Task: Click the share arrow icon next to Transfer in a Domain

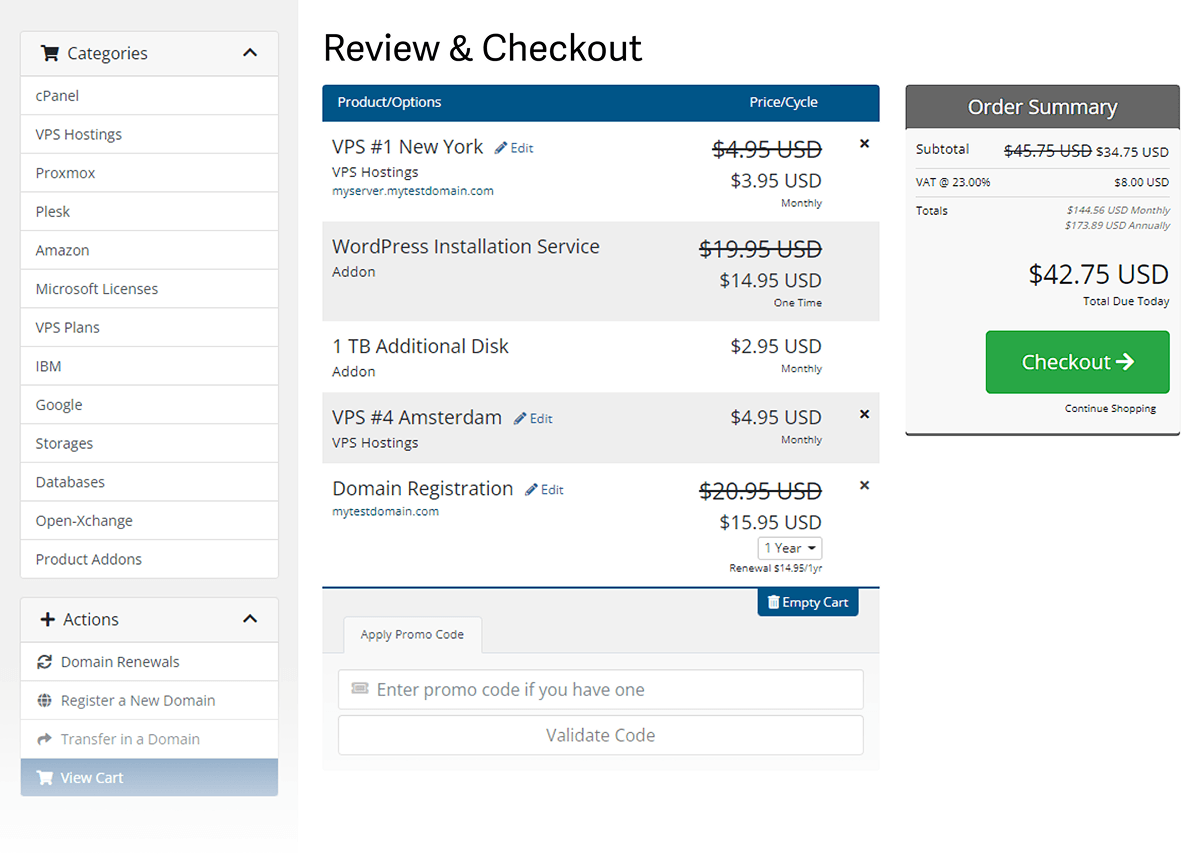Action: (44, 739)
